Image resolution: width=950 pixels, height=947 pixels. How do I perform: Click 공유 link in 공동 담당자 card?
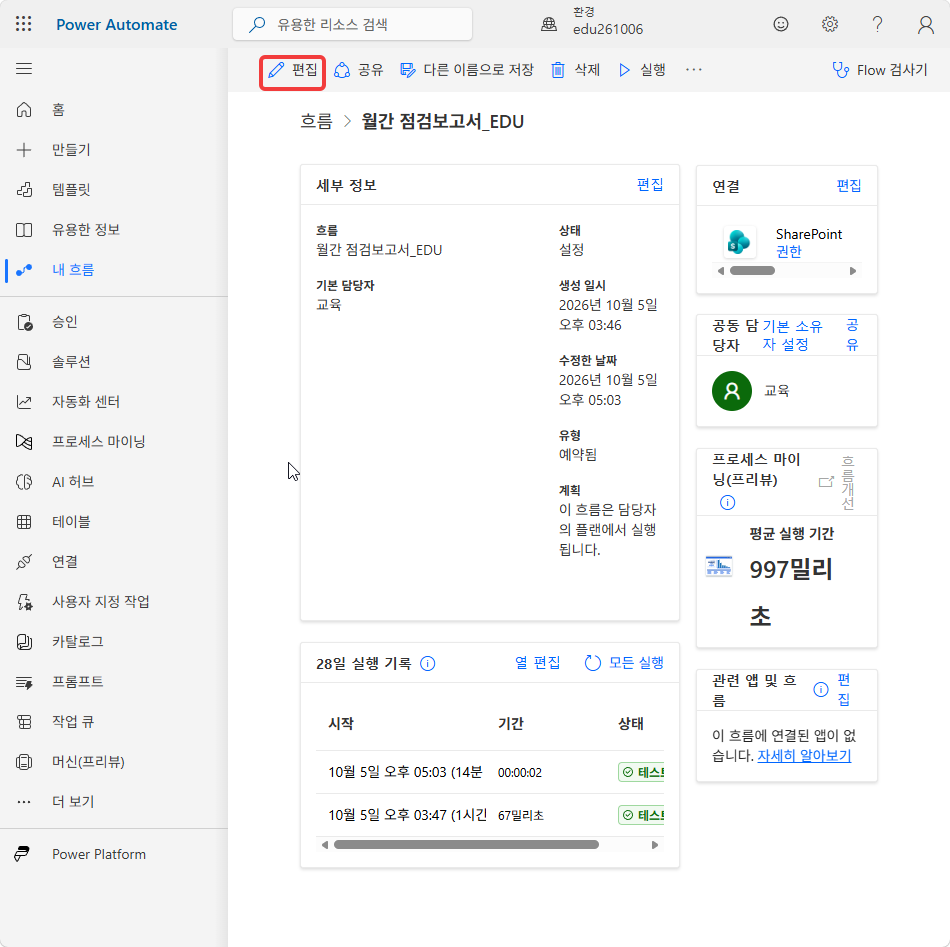[852, 335]
